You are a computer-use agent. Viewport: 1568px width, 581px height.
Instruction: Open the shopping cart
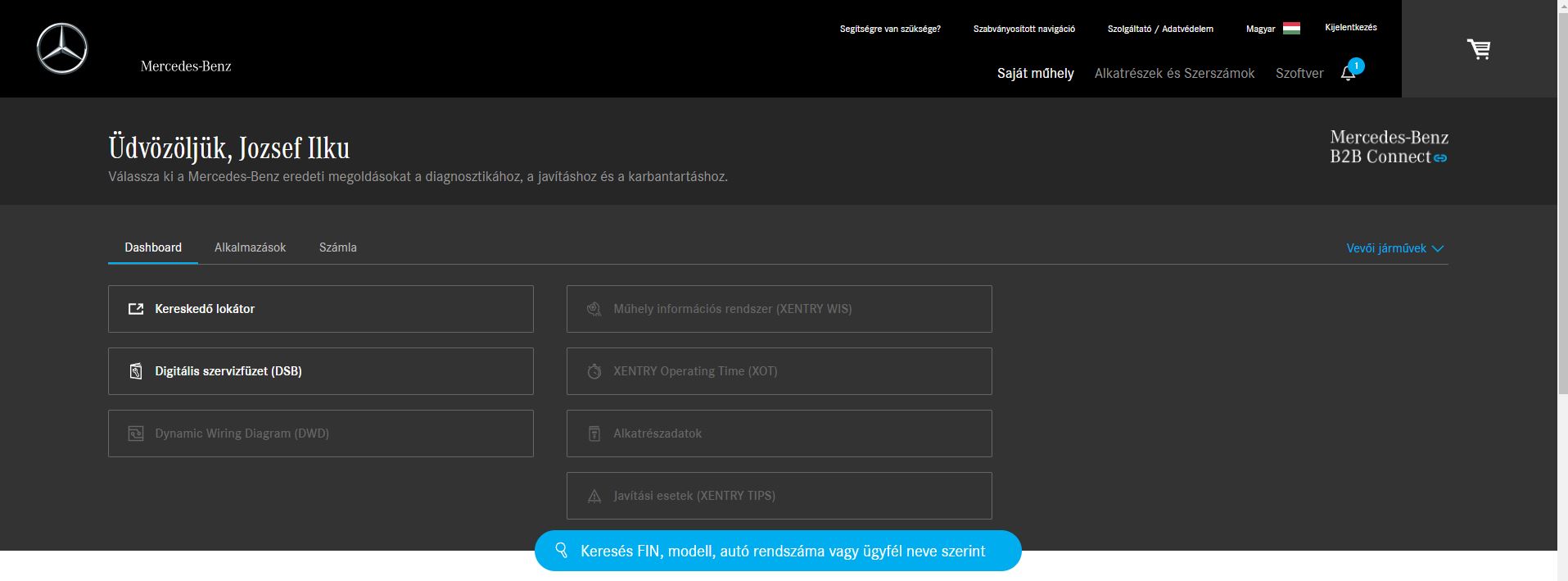point(1478,49)
